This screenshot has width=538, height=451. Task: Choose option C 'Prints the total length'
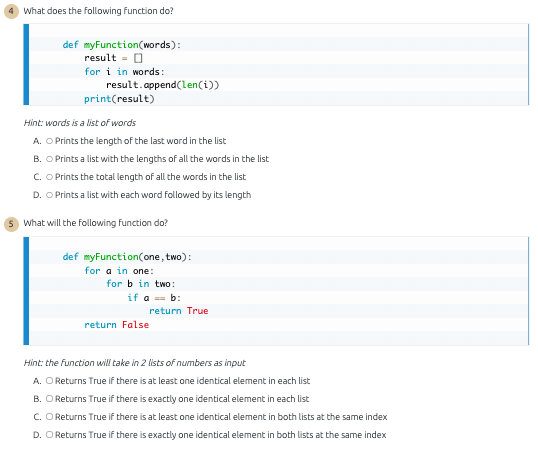click(49, 177)
